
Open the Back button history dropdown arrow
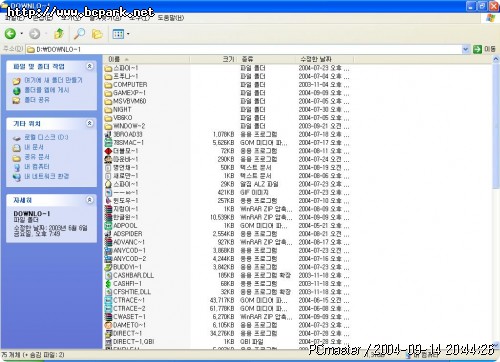[x=22, y=34]
